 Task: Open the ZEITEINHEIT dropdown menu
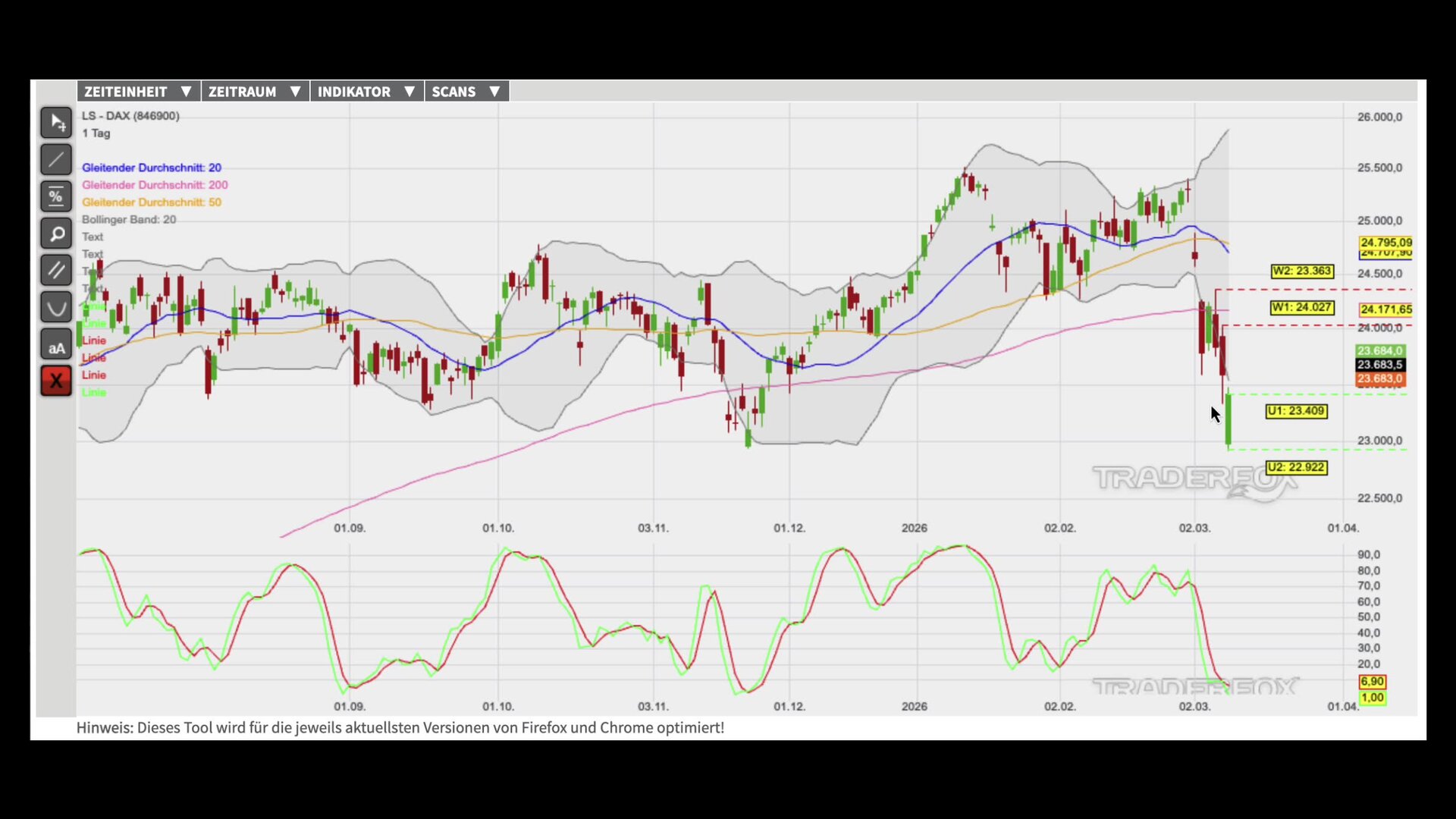click(138, 92)
